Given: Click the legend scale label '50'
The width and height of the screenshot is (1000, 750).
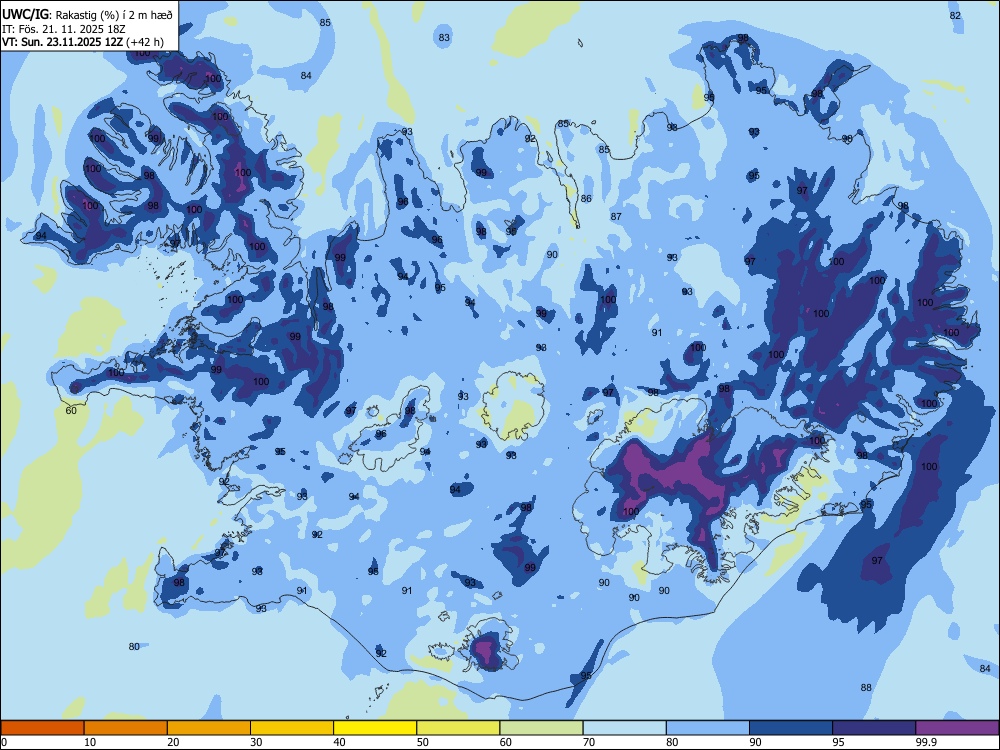Looking at the screenshot, I should (422, 742).
